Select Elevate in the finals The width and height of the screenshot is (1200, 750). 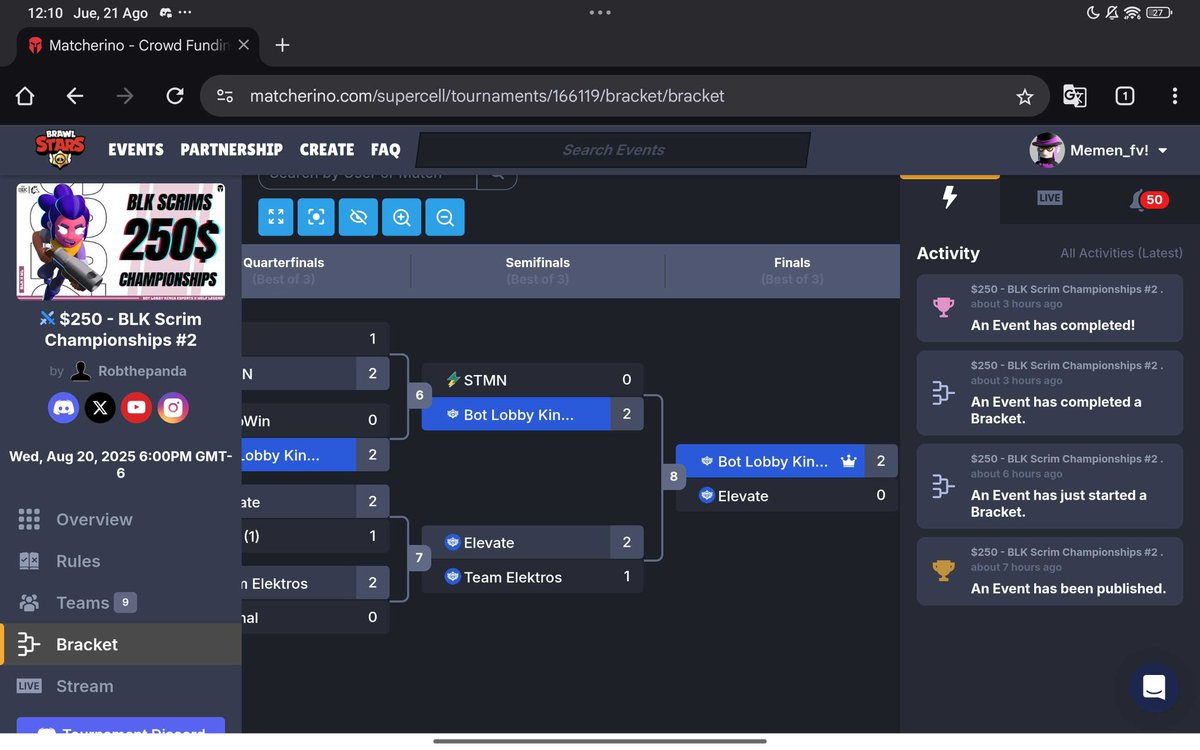pyautogui.click(x=786, y=495)
